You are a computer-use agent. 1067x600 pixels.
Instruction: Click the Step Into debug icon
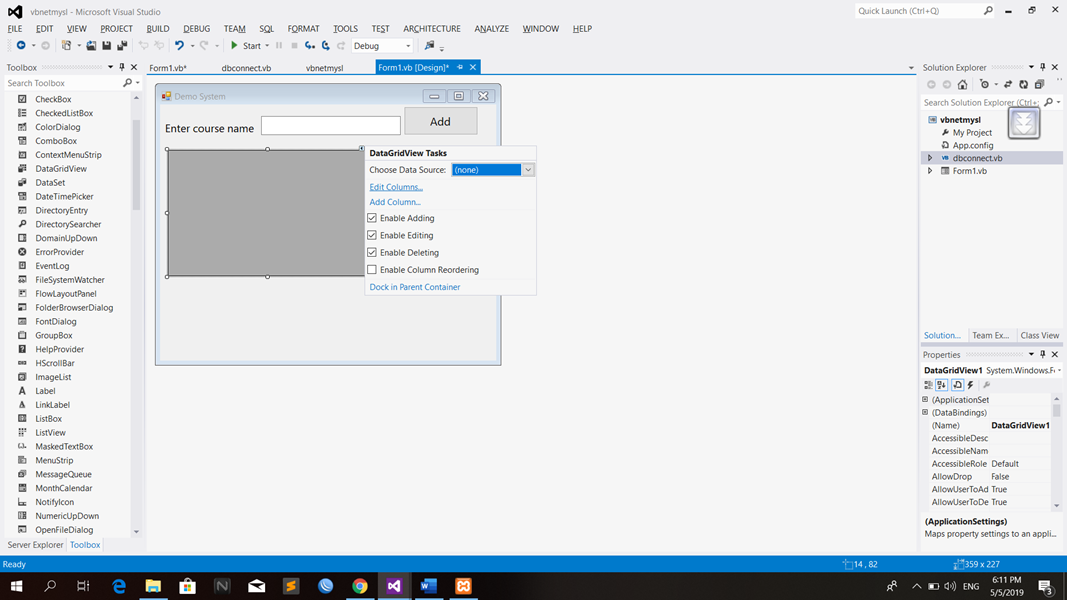[310, 46]
